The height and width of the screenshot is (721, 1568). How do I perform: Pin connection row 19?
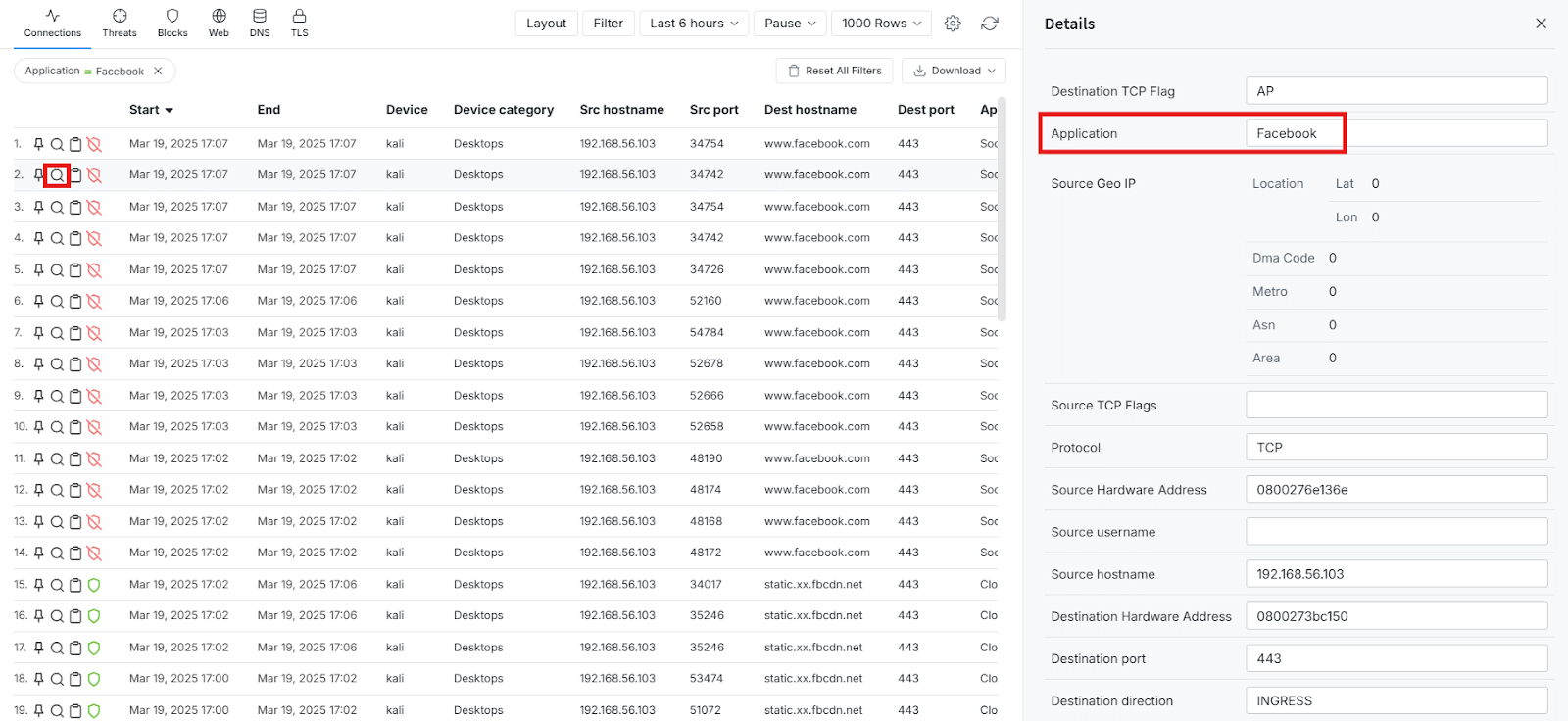click(x=39, y=710)
